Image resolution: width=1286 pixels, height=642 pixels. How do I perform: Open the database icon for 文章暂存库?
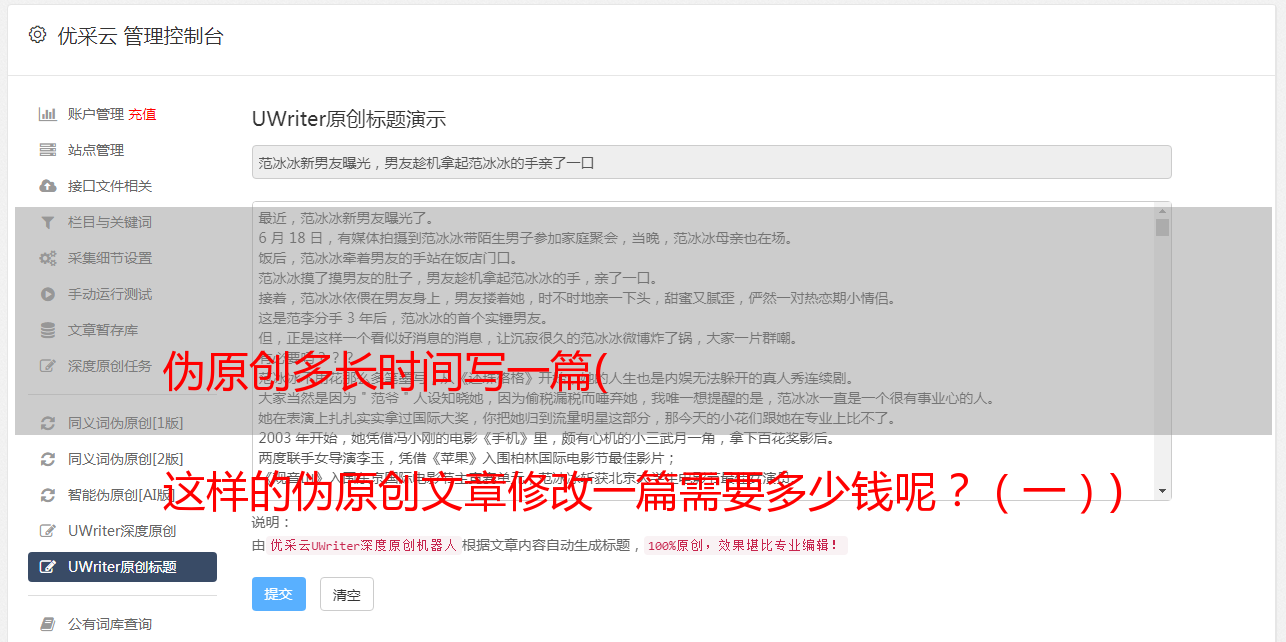click(x=47, y=330)
